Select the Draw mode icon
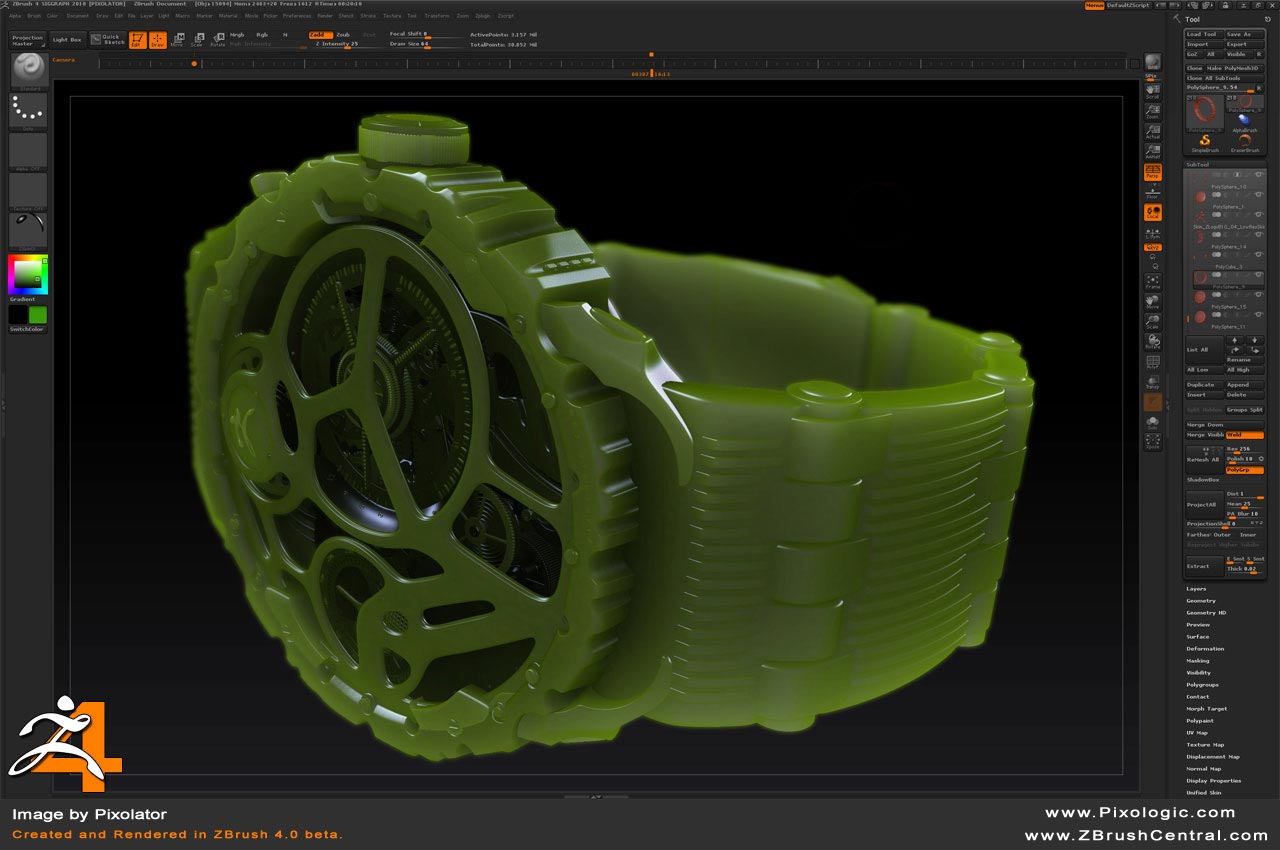The width and height of the screenshot is (1280, 850). tap(157, 40)
